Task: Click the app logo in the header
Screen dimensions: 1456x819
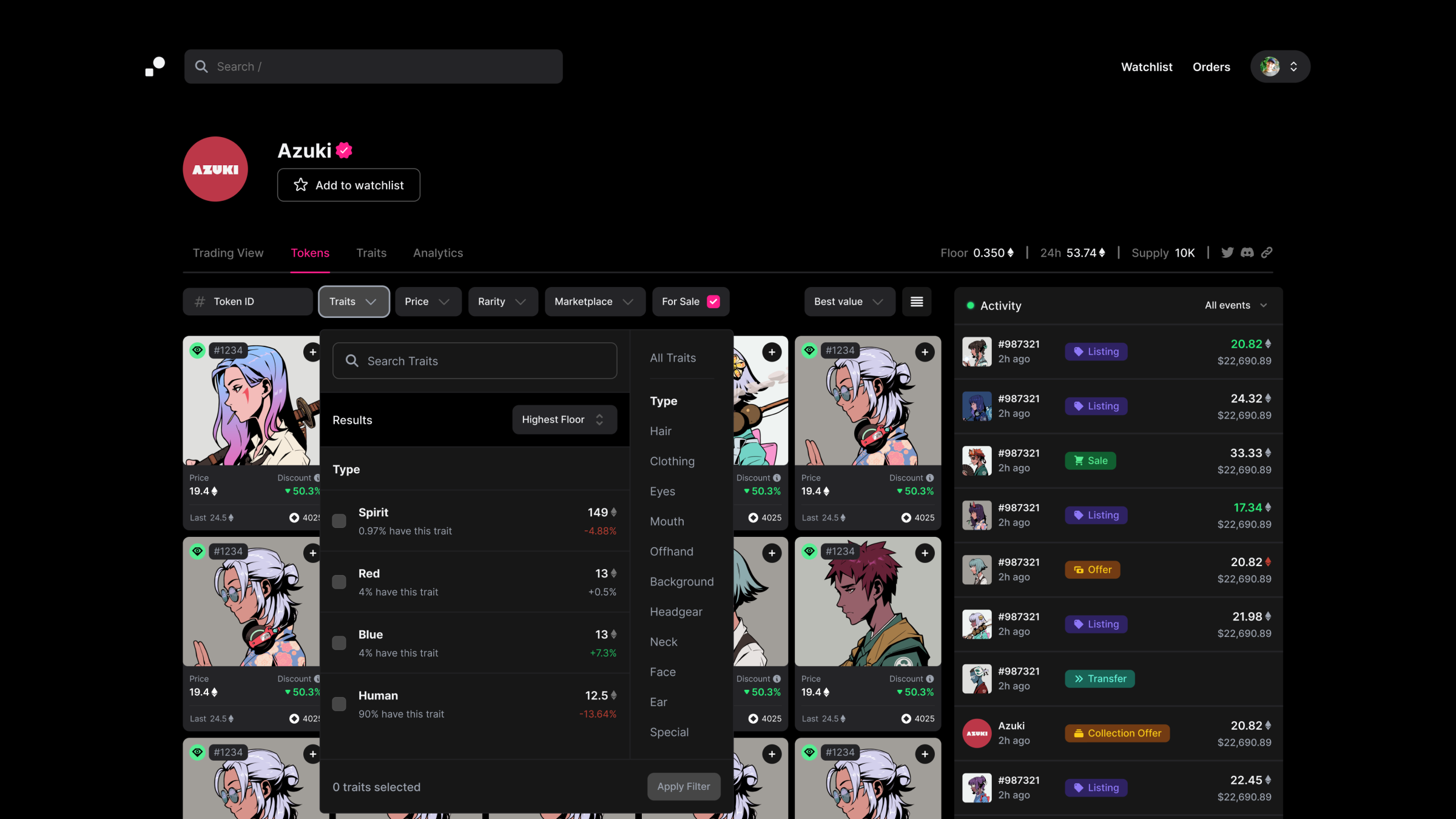Action: click(x=155, y=67)
